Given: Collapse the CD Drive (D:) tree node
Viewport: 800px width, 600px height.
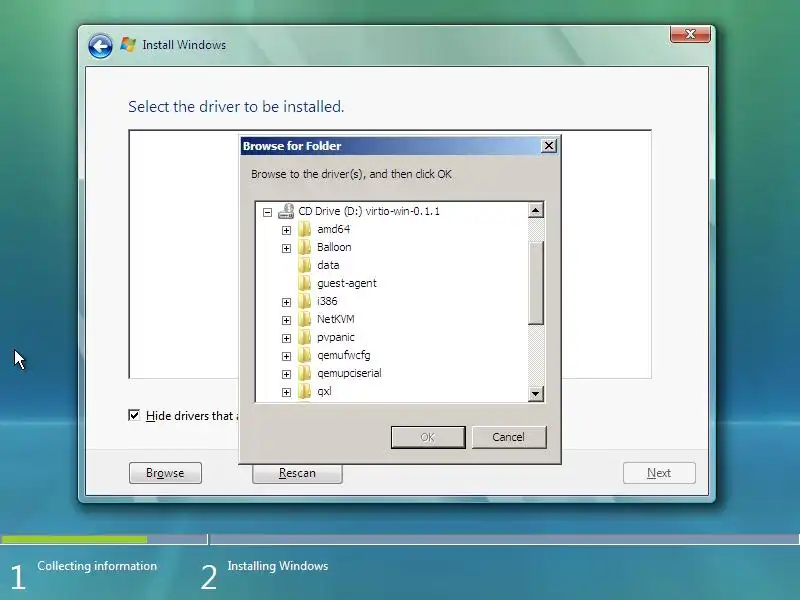Looking at the screenshot, I should [267, 212].
